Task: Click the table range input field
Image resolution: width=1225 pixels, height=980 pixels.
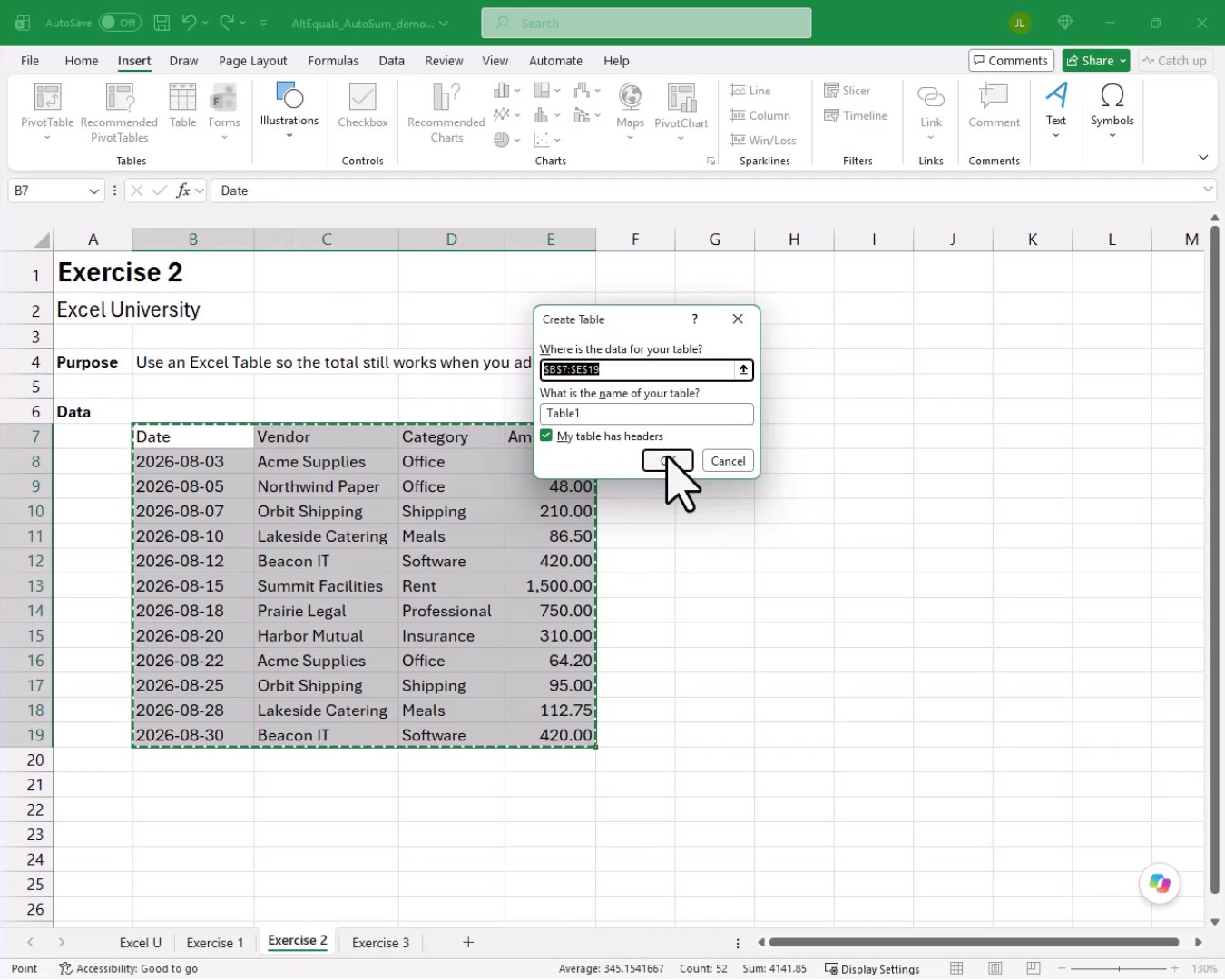Action: click(x=638, y=369)
